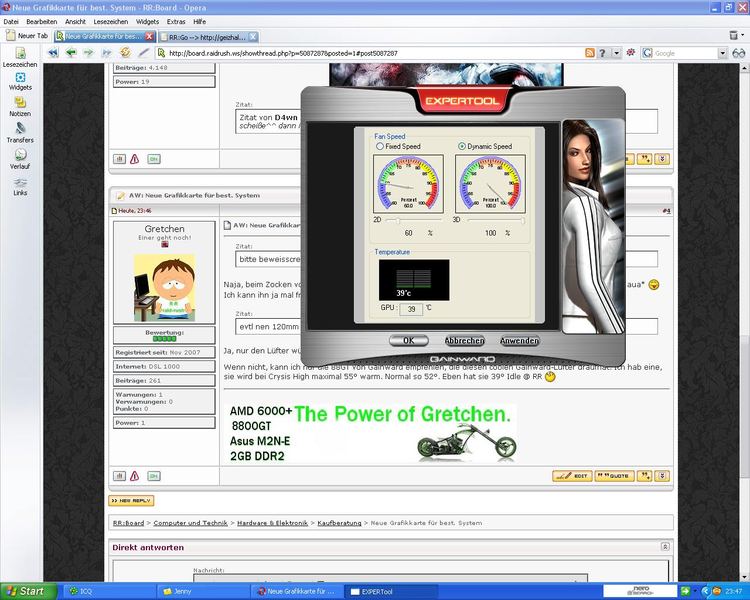The height and width of the screenshot is (600, 750).
Task: Click the RSS feed icon in address bar
Action: [x=590, y=53]
